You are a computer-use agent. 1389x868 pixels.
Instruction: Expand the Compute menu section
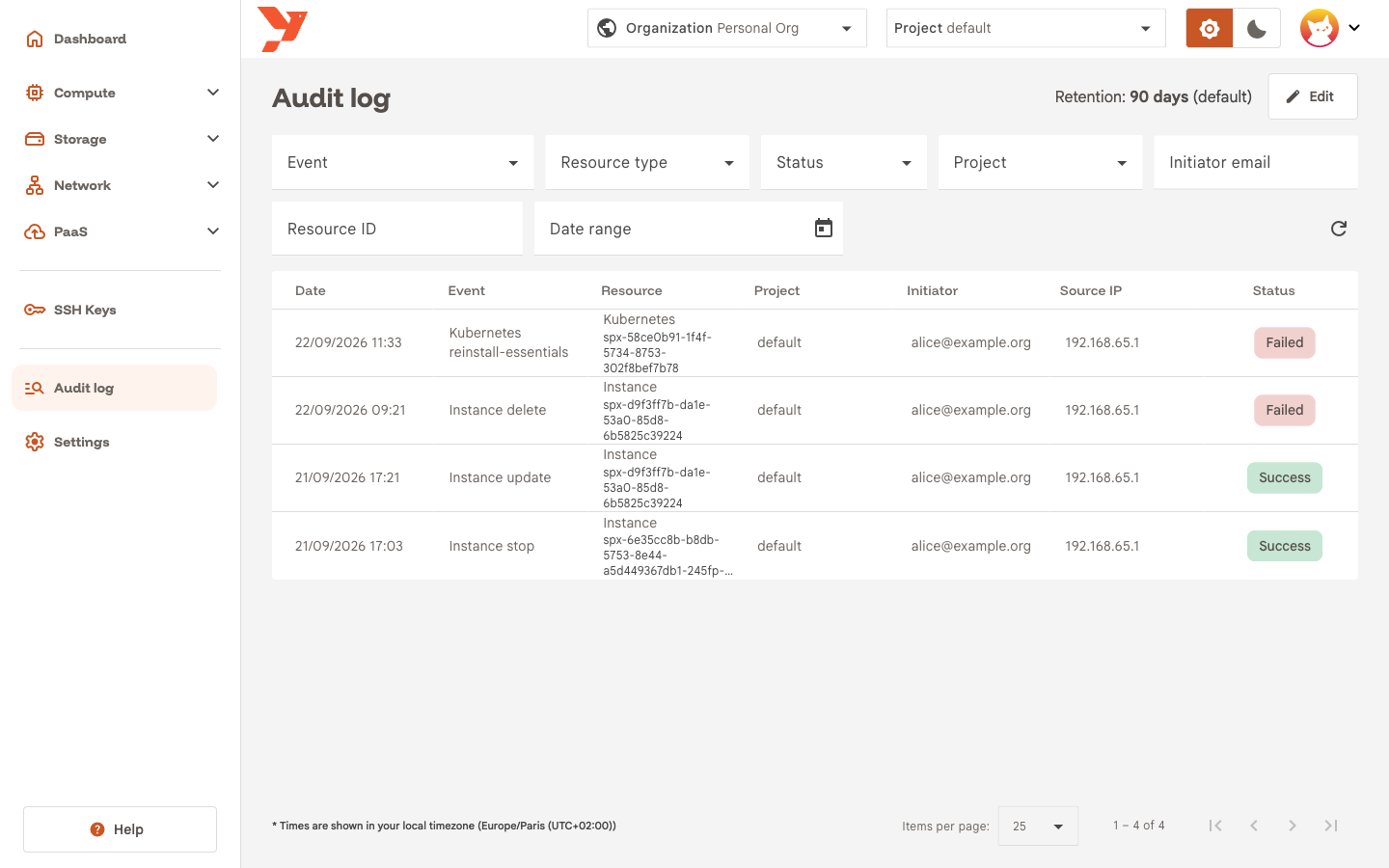[x=120, y=93]
